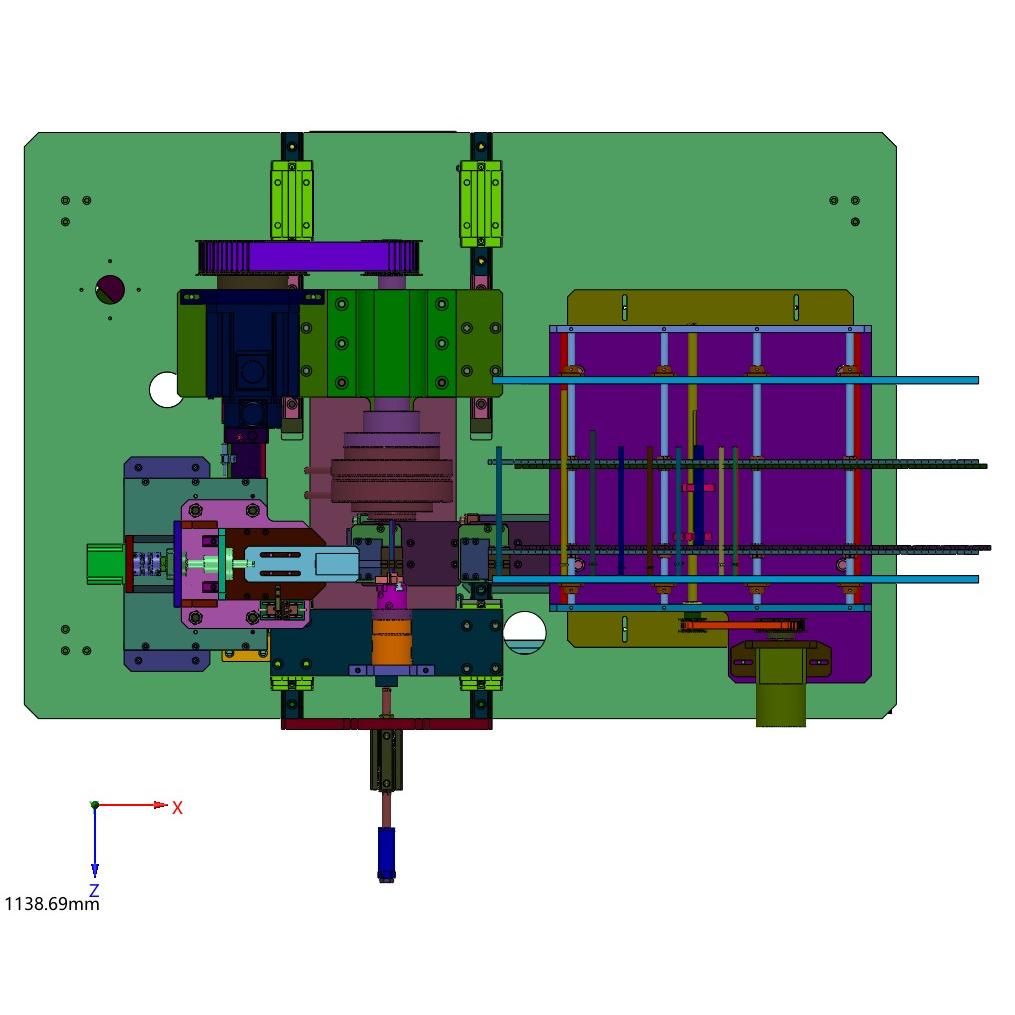Click the 1138.69mm dimension readout
This screenshot has width=1015, height=1015.
[x=52, y=904]
